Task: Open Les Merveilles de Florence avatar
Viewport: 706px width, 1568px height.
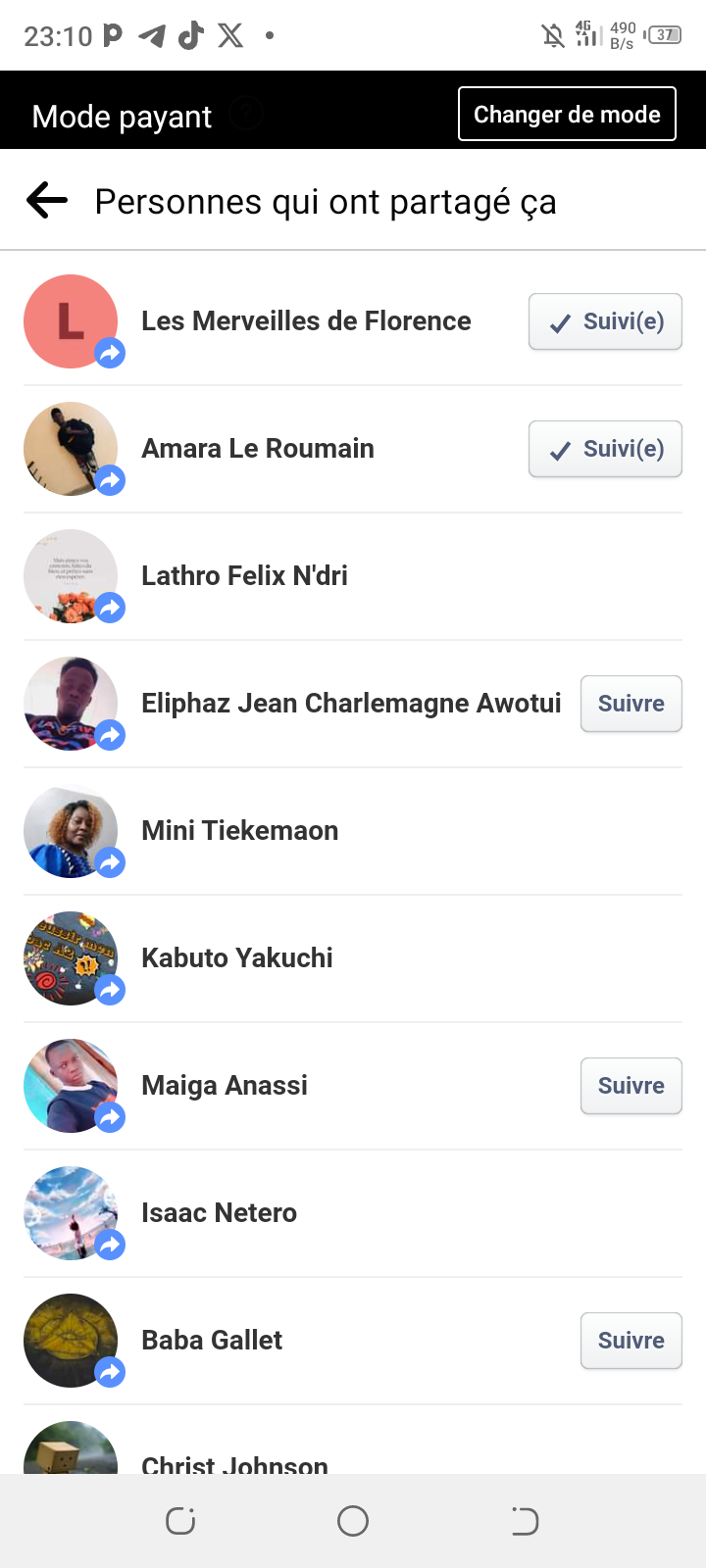Action: [70, 321]
